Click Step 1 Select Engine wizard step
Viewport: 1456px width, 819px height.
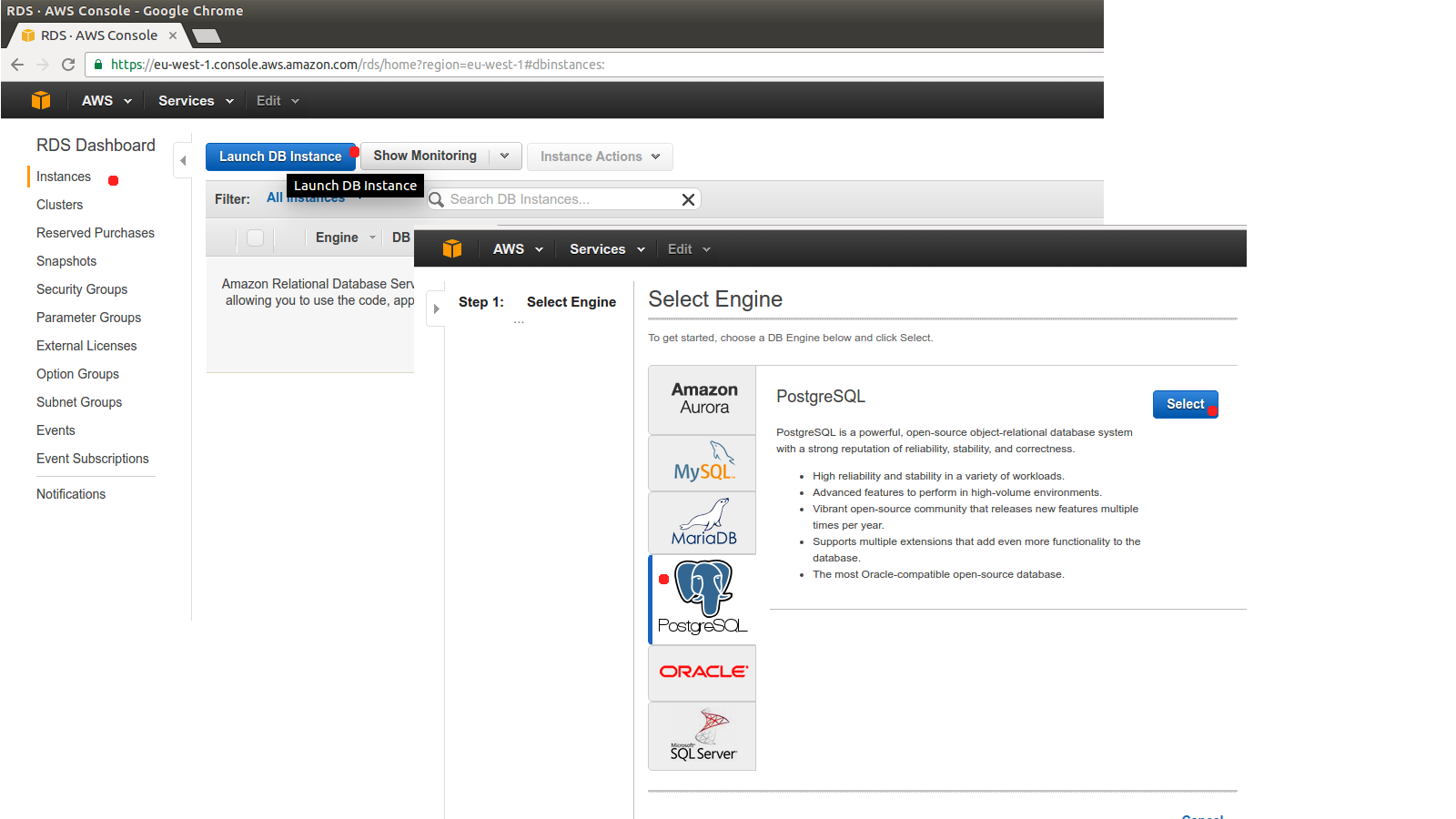[x=537, y=302]
